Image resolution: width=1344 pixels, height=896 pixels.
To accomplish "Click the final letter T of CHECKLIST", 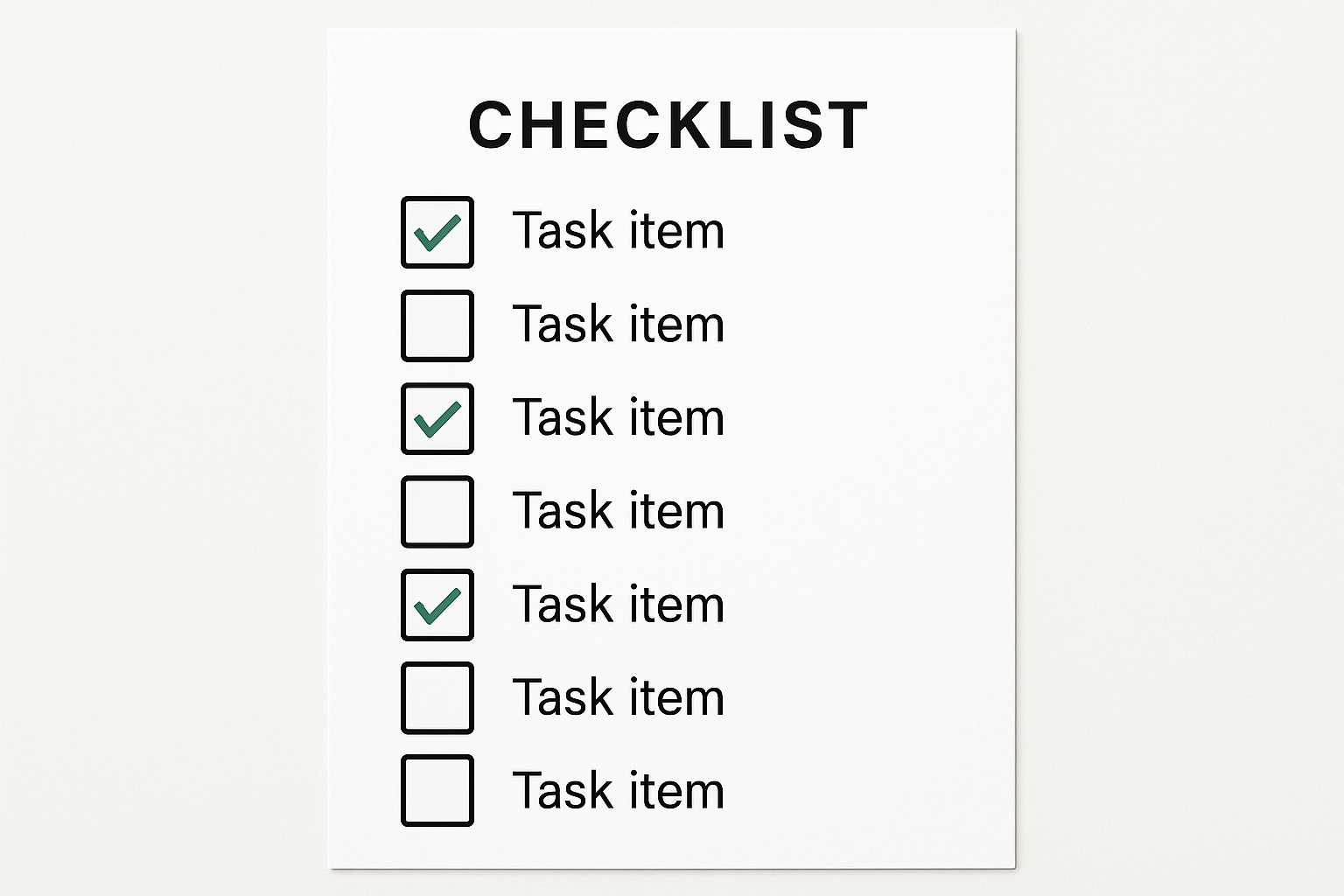I will [846, 124].
